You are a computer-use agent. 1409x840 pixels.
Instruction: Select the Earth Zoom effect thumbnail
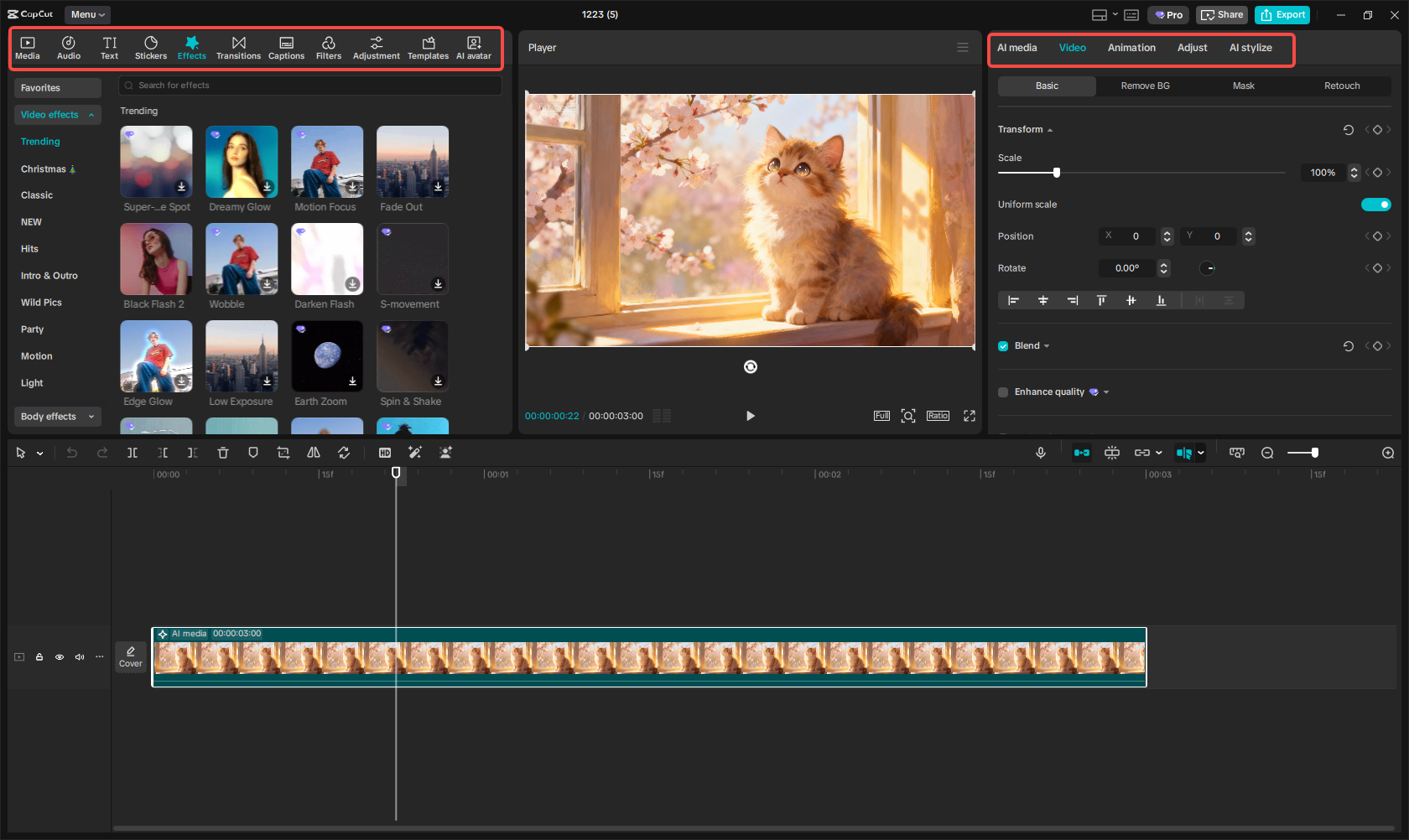click(326, 355)
